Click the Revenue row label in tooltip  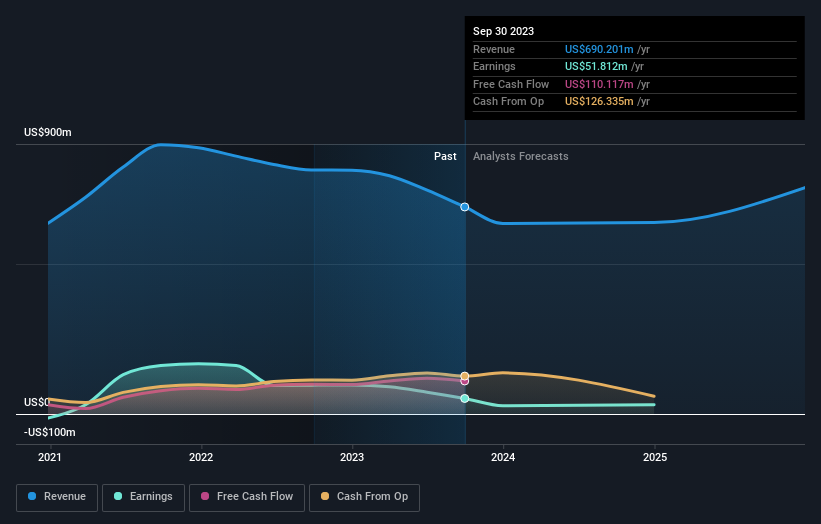494,49
